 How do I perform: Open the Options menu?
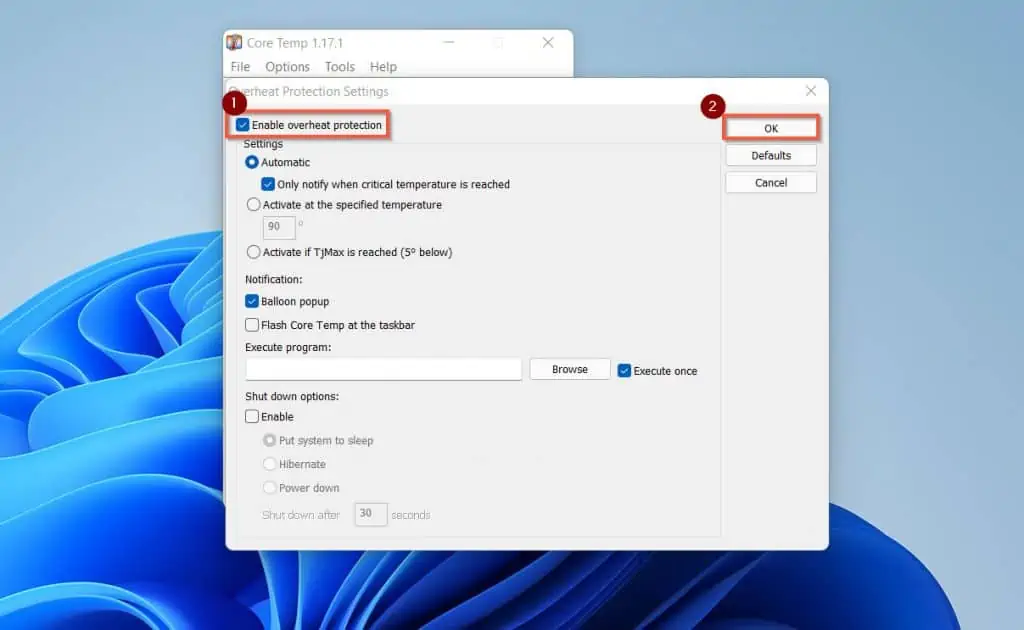pos(287,67)
